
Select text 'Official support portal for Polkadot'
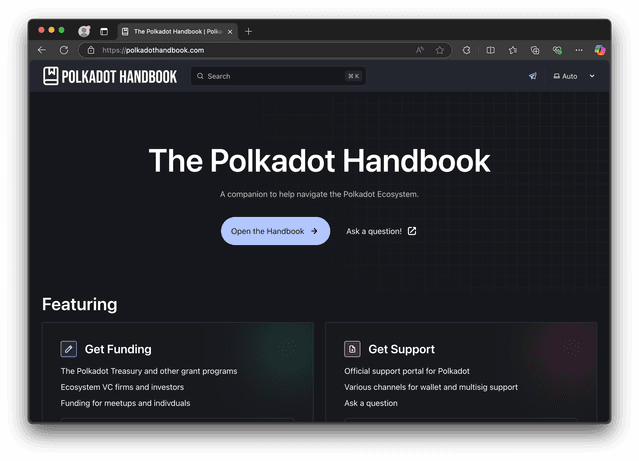pyautogui.click(x=407, y=371)
